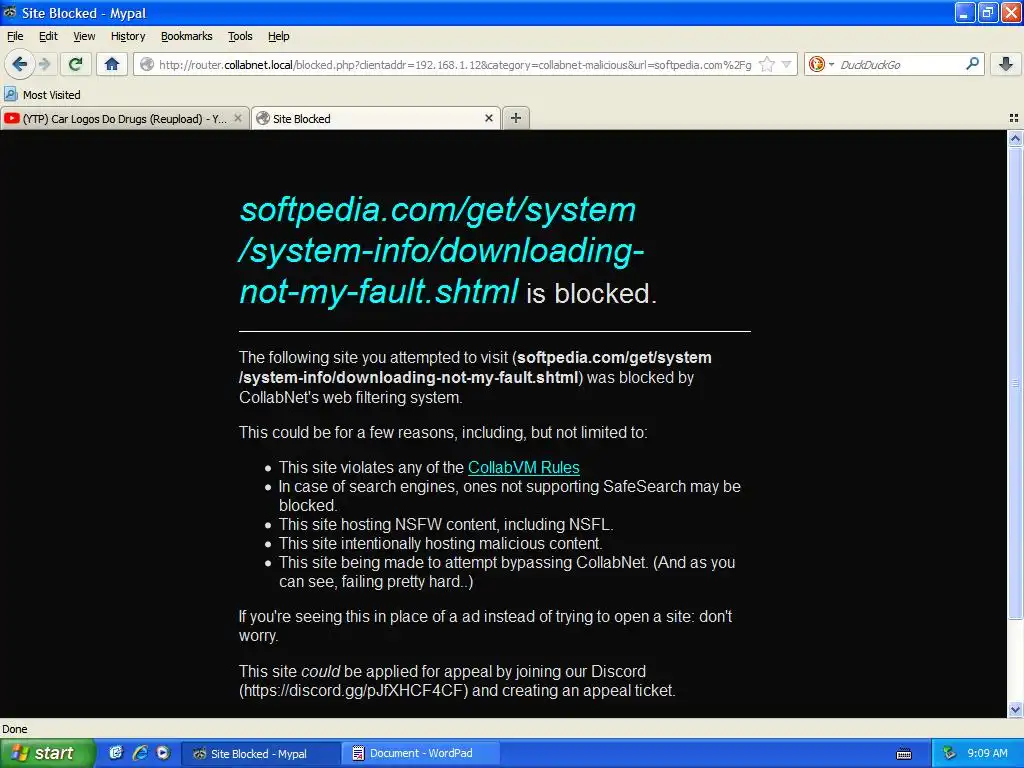The width and height of the screenshot is (1024, 768).
Task: Click the Discord invite URL text
Action: (x=353, y=690)
